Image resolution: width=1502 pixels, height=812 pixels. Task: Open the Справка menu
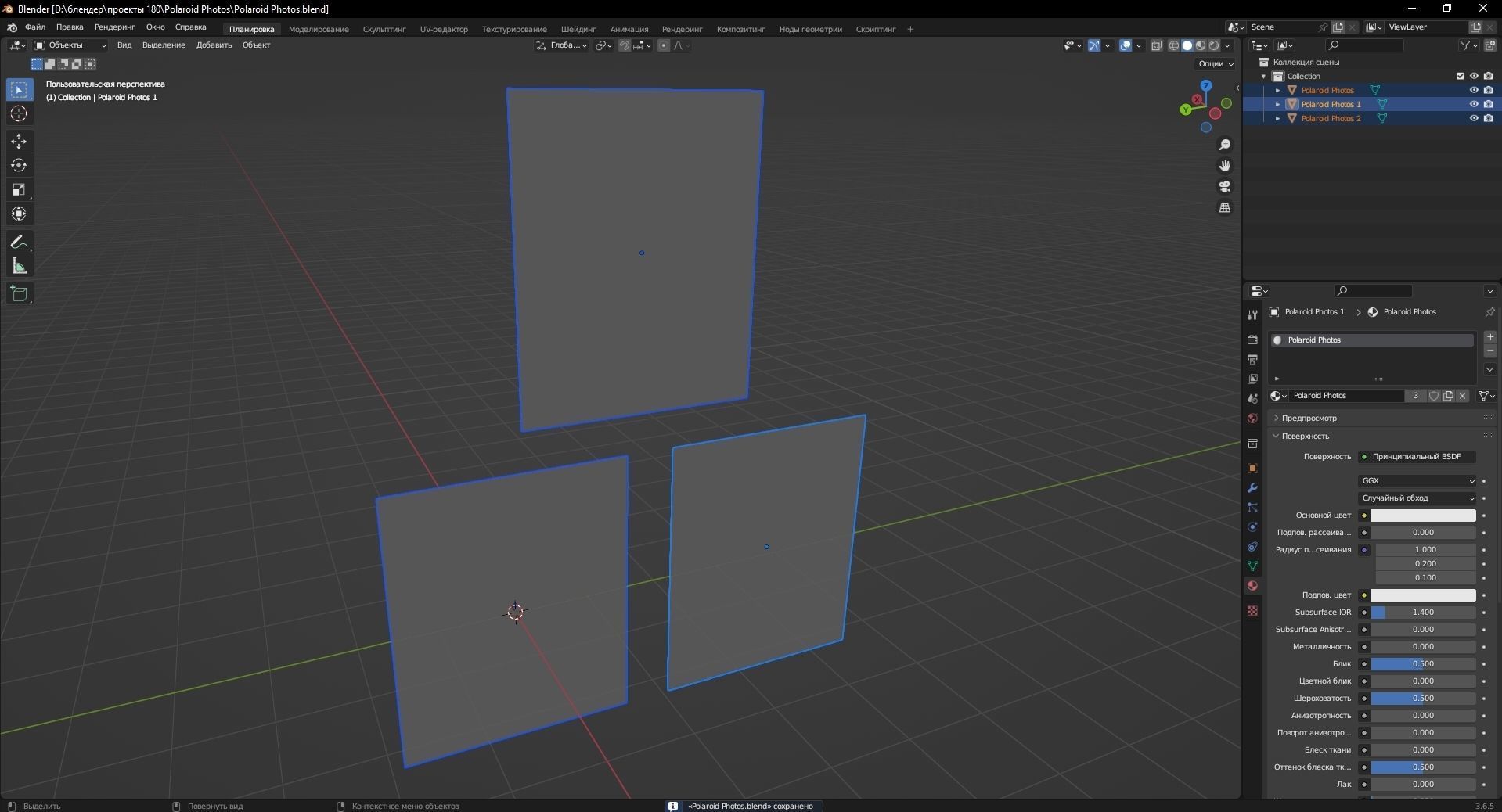[x=190, y=27]
